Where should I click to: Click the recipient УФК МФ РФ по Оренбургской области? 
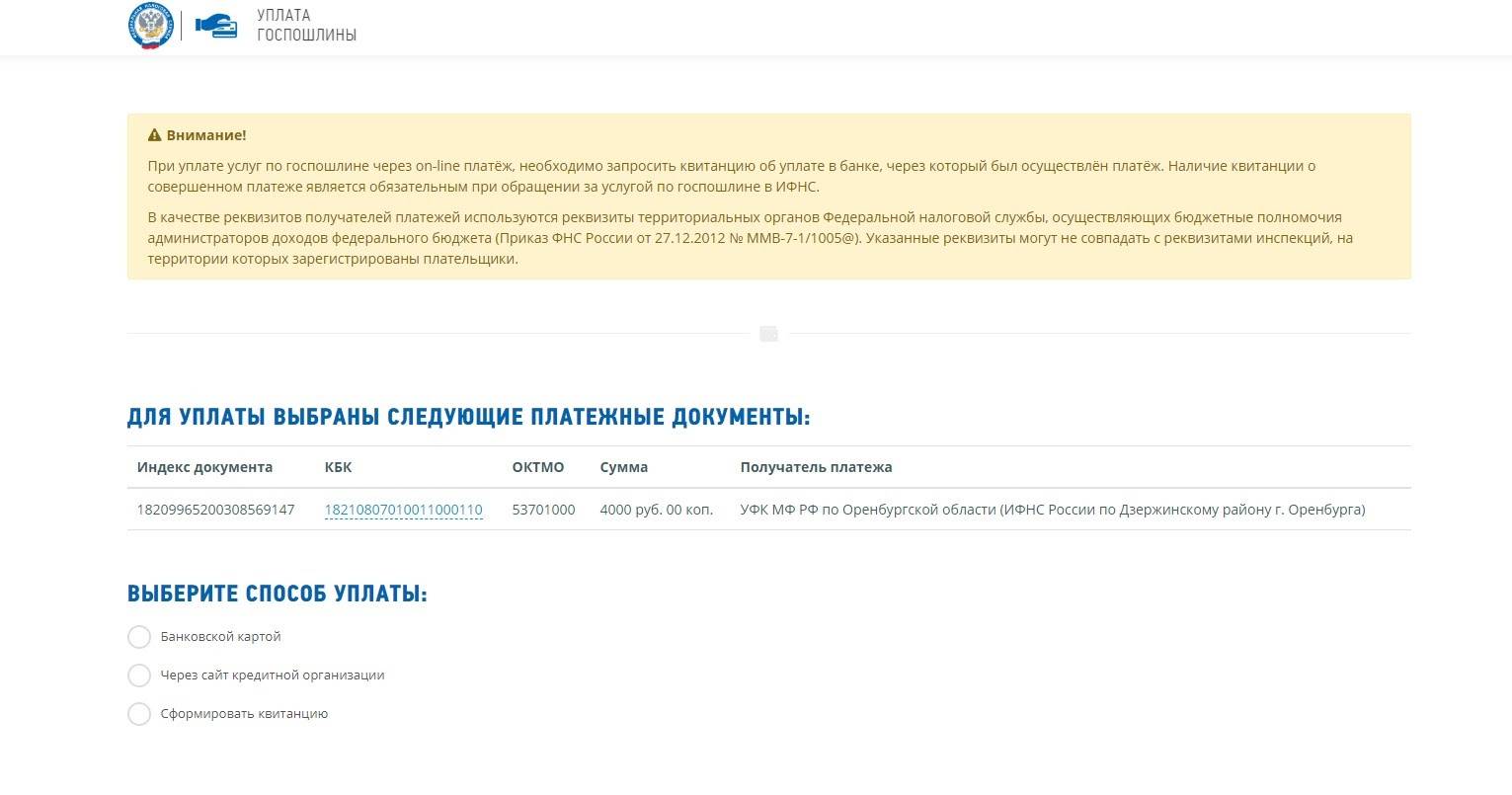tap(1052, 510)
